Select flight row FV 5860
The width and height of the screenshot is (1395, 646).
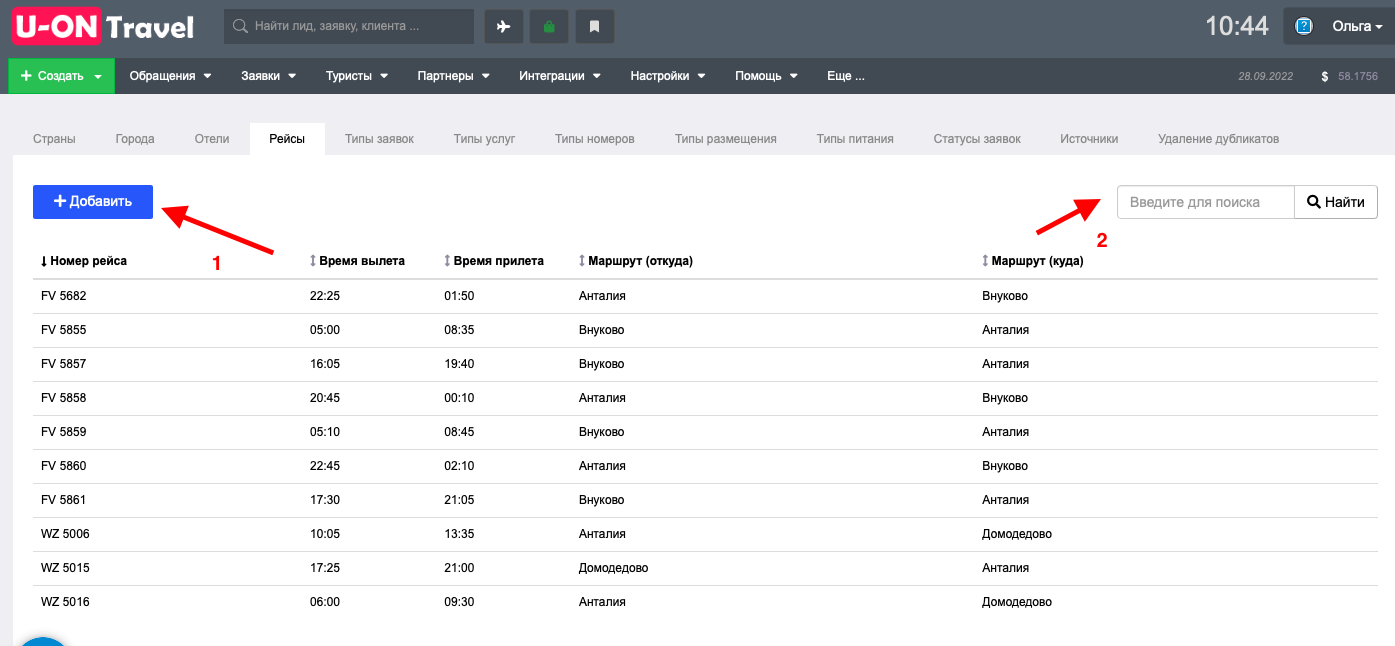click(x=705, y=466)
